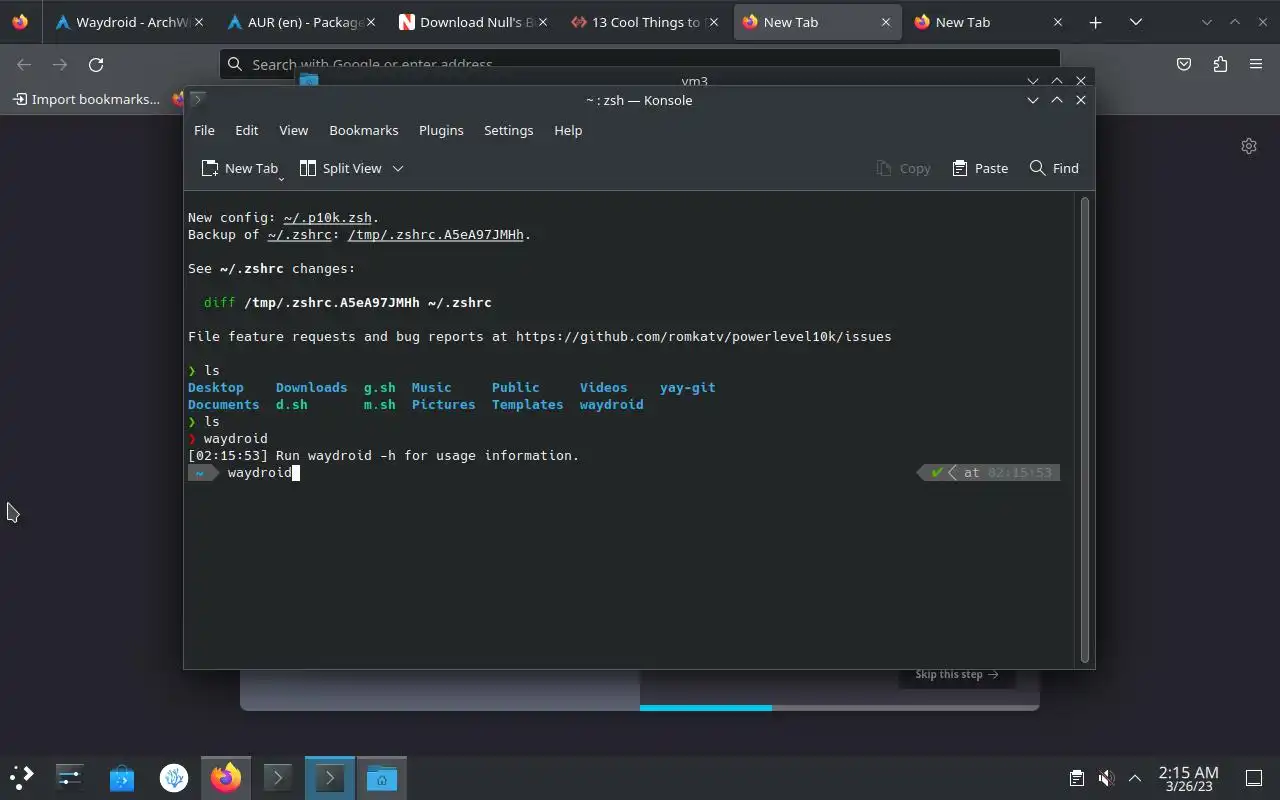Click the show desktop button in the taskbar corner
This screenshot has width=1280, height=800.
coord(1254,777)
